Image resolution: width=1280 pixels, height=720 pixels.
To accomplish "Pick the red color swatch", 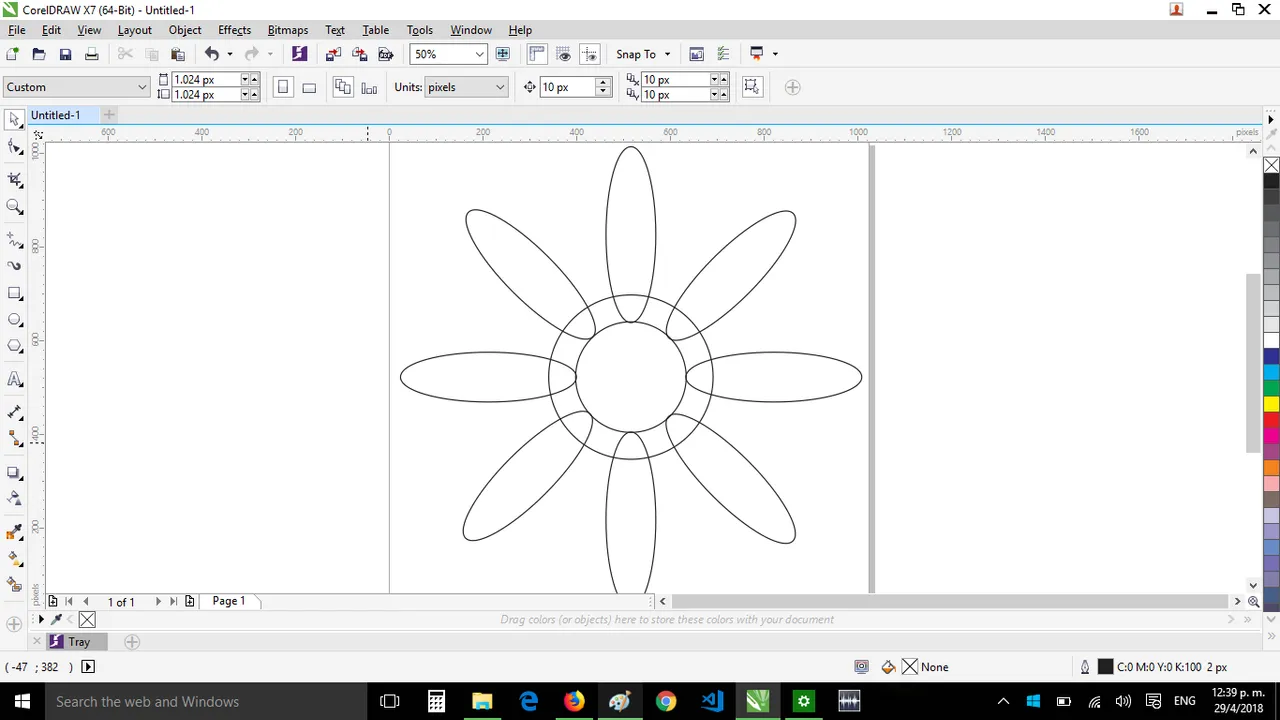I will click(1271, 419).
